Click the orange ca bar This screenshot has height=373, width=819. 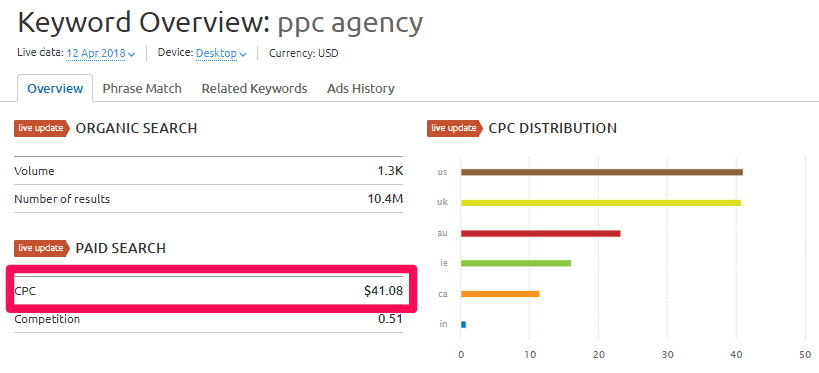(500, 294)
